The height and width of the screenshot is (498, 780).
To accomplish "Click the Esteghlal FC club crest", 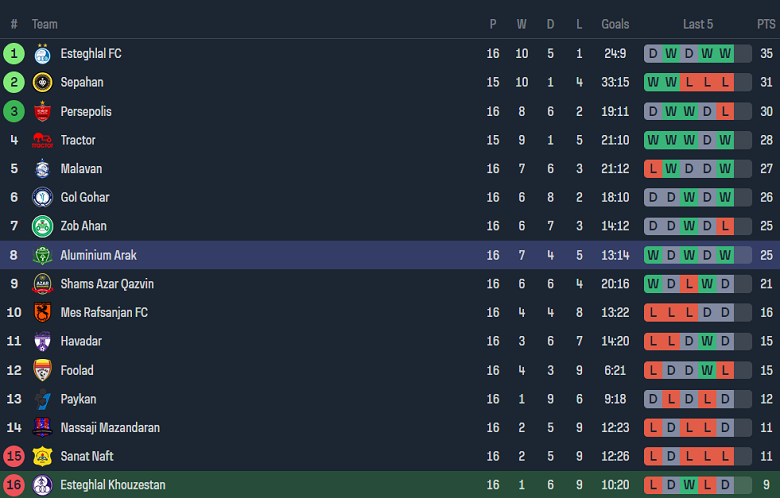I will (42, 54).
